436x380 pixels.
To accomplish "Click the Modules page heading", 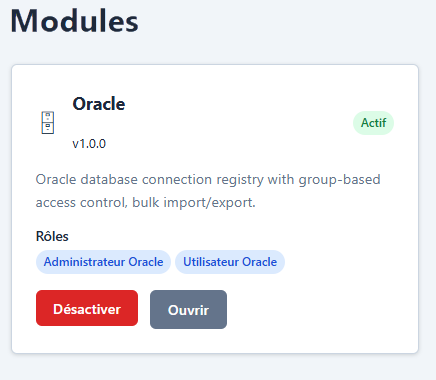I will [x=74, y=21].
